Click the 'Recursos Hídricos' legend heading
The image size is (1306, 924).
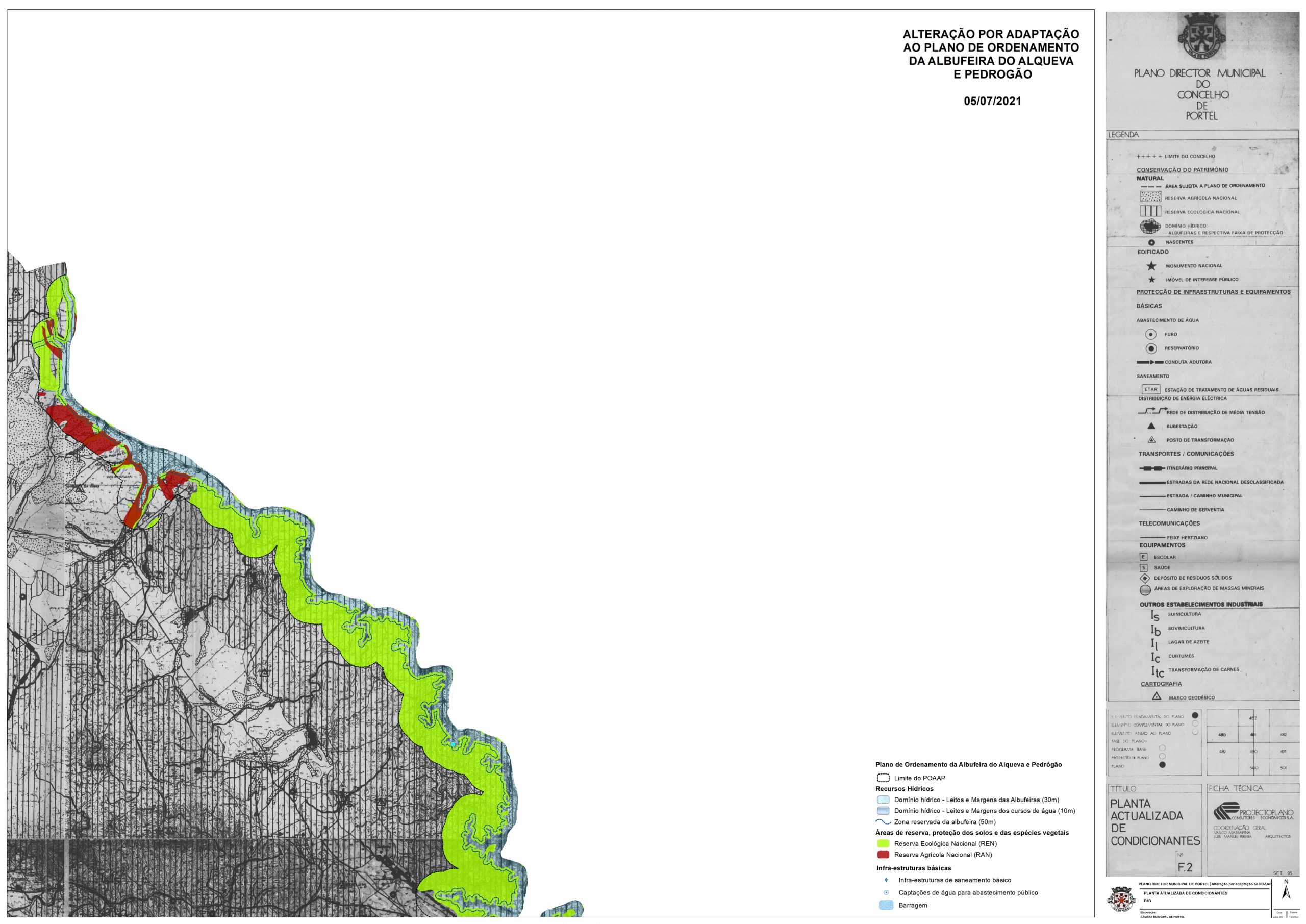[x=905, y=789]
